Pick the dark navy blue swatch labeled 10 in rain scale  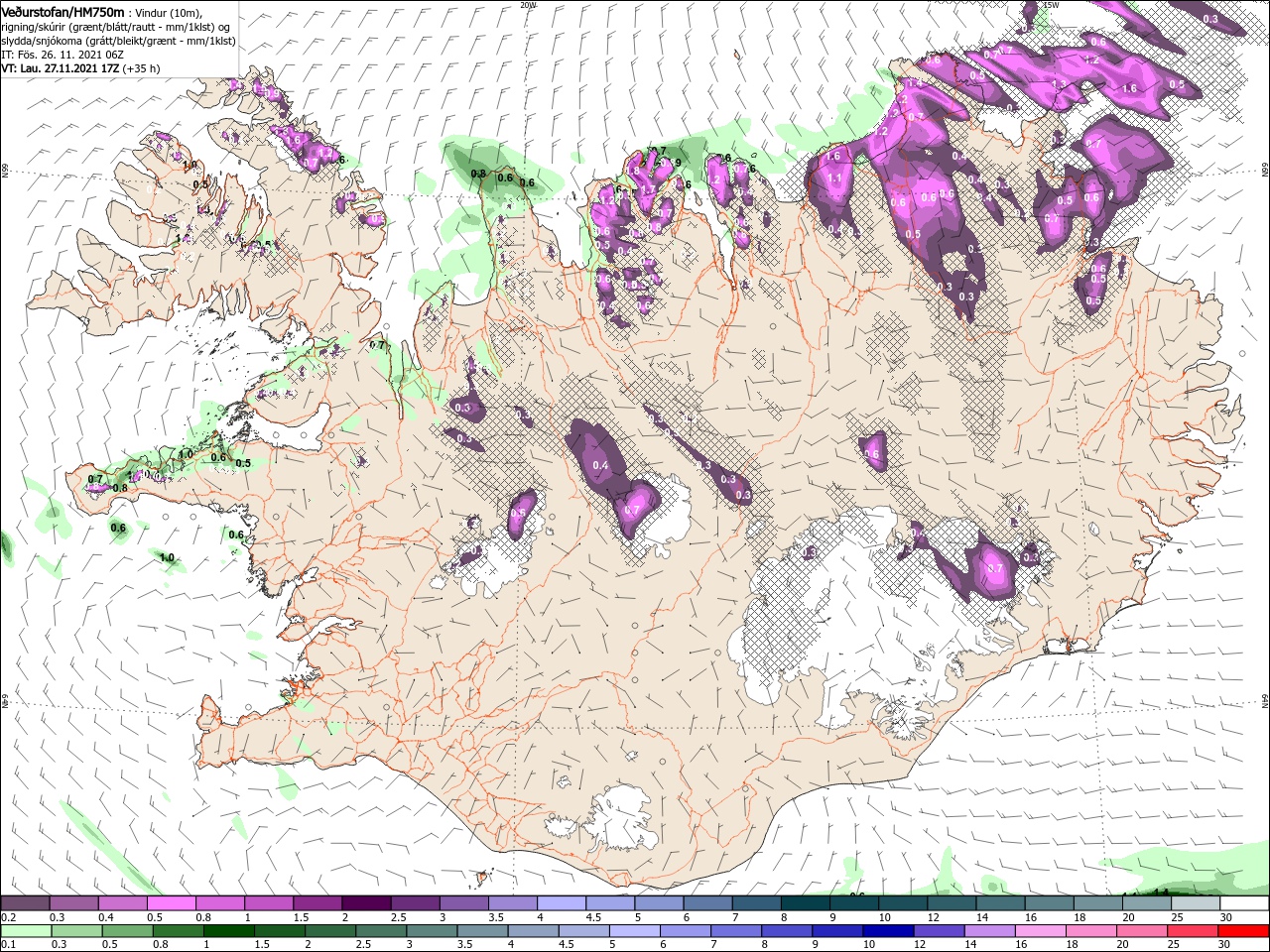tap(887, 931)
